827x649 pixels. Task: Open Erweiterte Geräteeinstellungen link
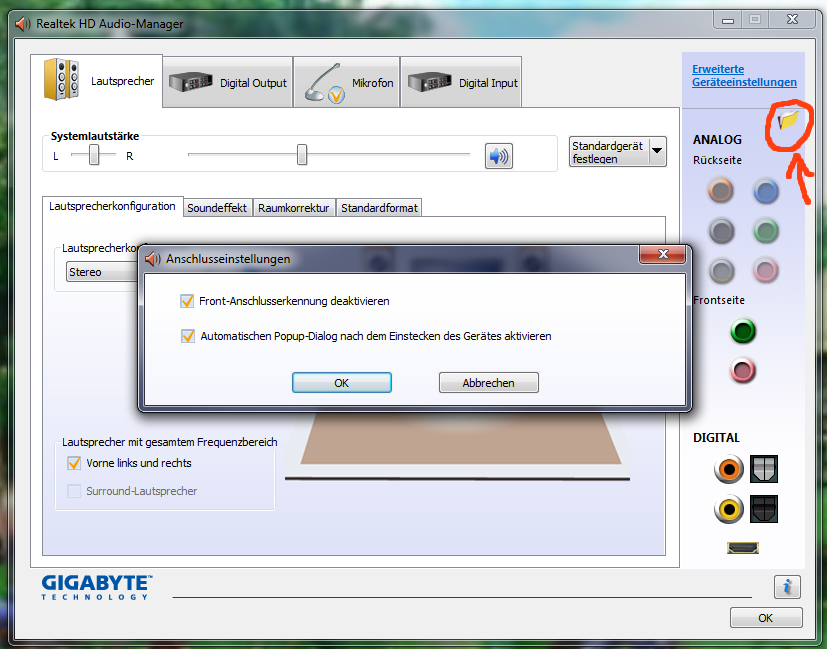tap(744, 75)
